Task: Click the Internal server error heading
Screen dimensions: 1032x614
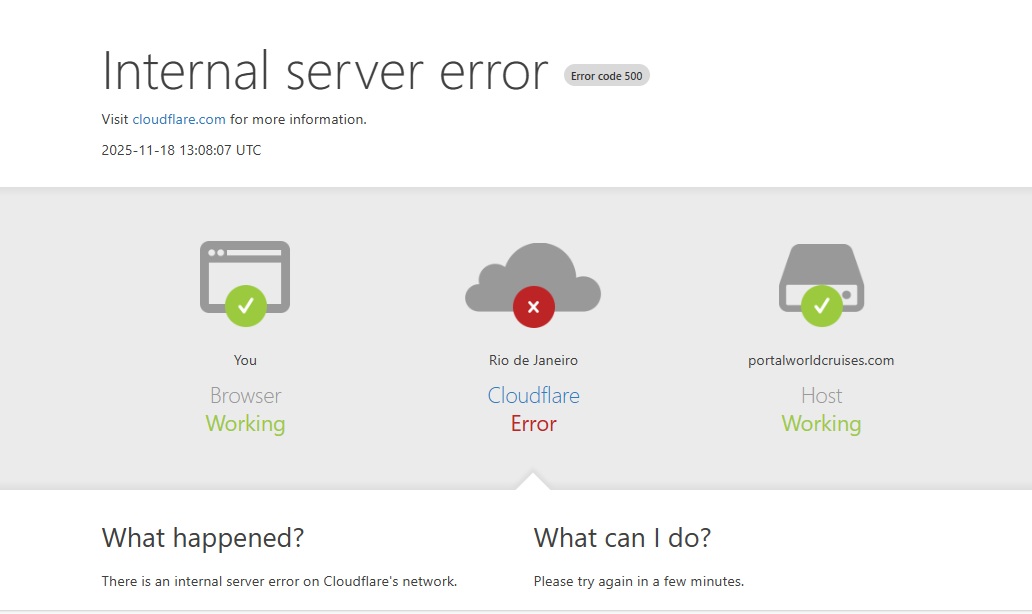Action: (x=325, y=71)
